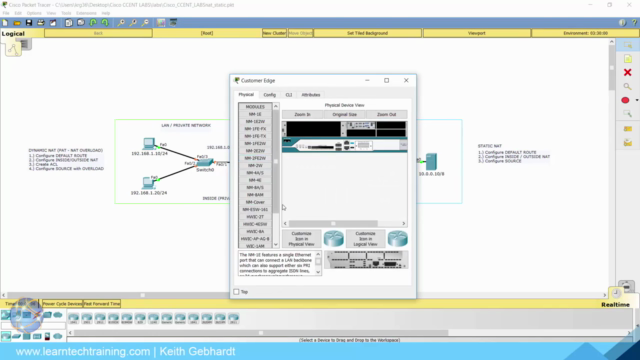This screenshot has width=640, height=360.
Task: Select the Inspect magnifier tool
Action: pyautogui.click(x=627, y=87)
